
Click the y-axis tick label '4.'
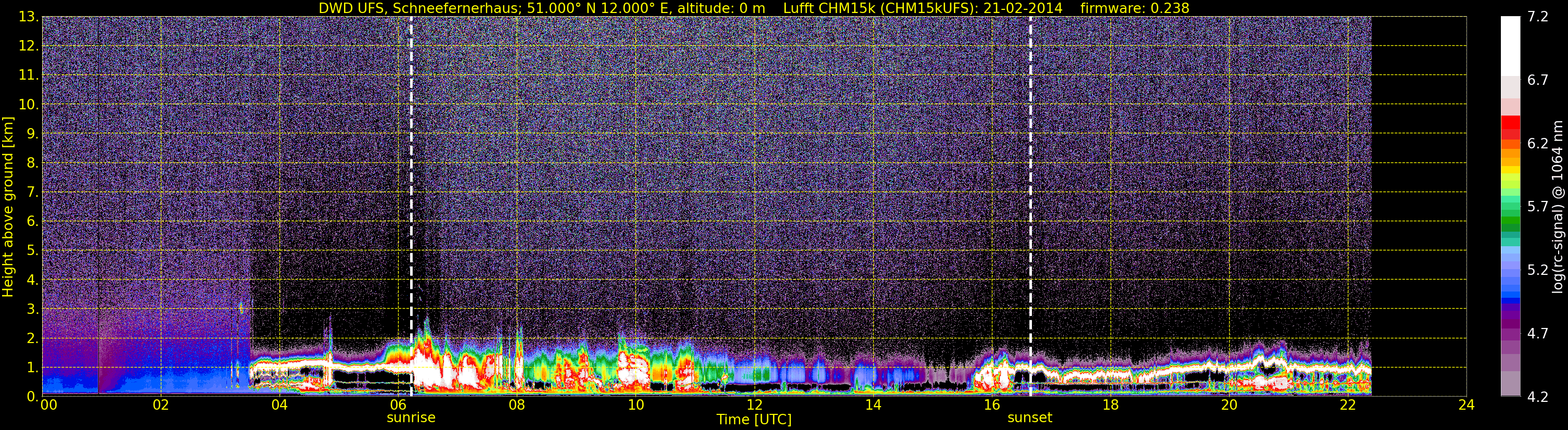[x=32, y=280]
